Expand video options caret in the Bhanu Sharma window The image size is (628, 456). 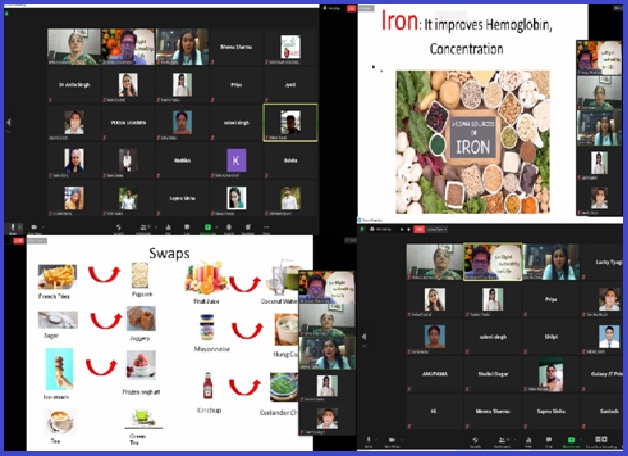point(45,227)
